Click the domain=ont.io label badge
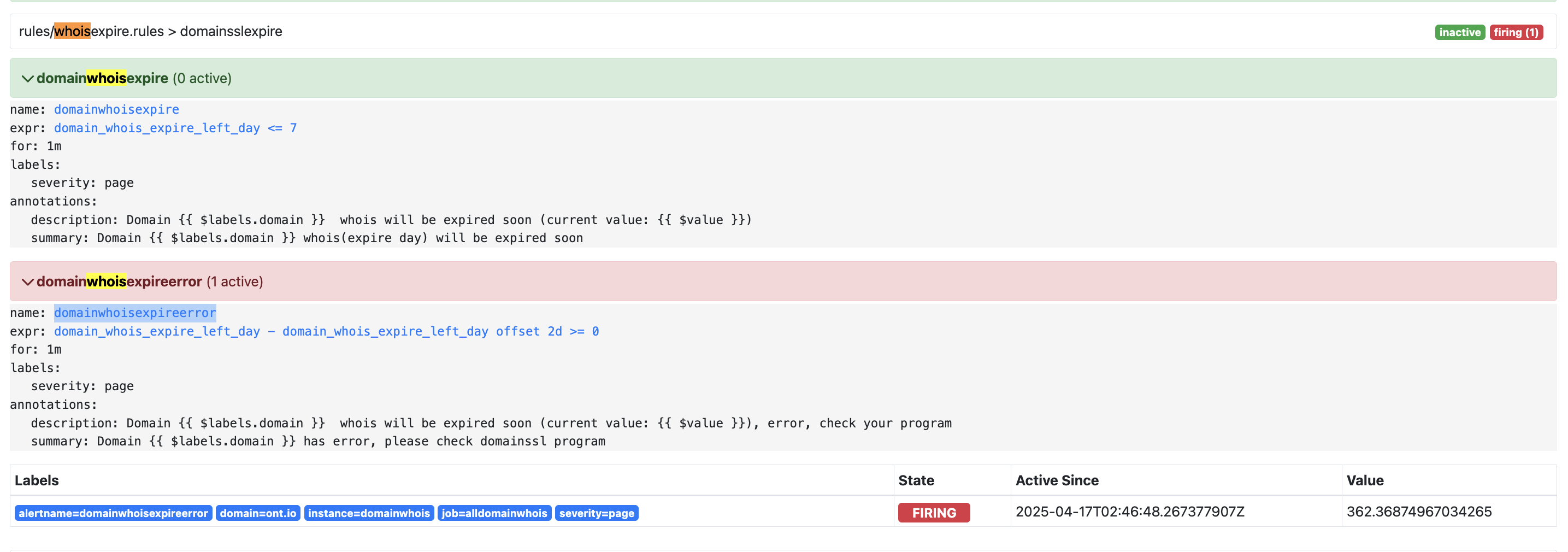 tap(258, 513)
